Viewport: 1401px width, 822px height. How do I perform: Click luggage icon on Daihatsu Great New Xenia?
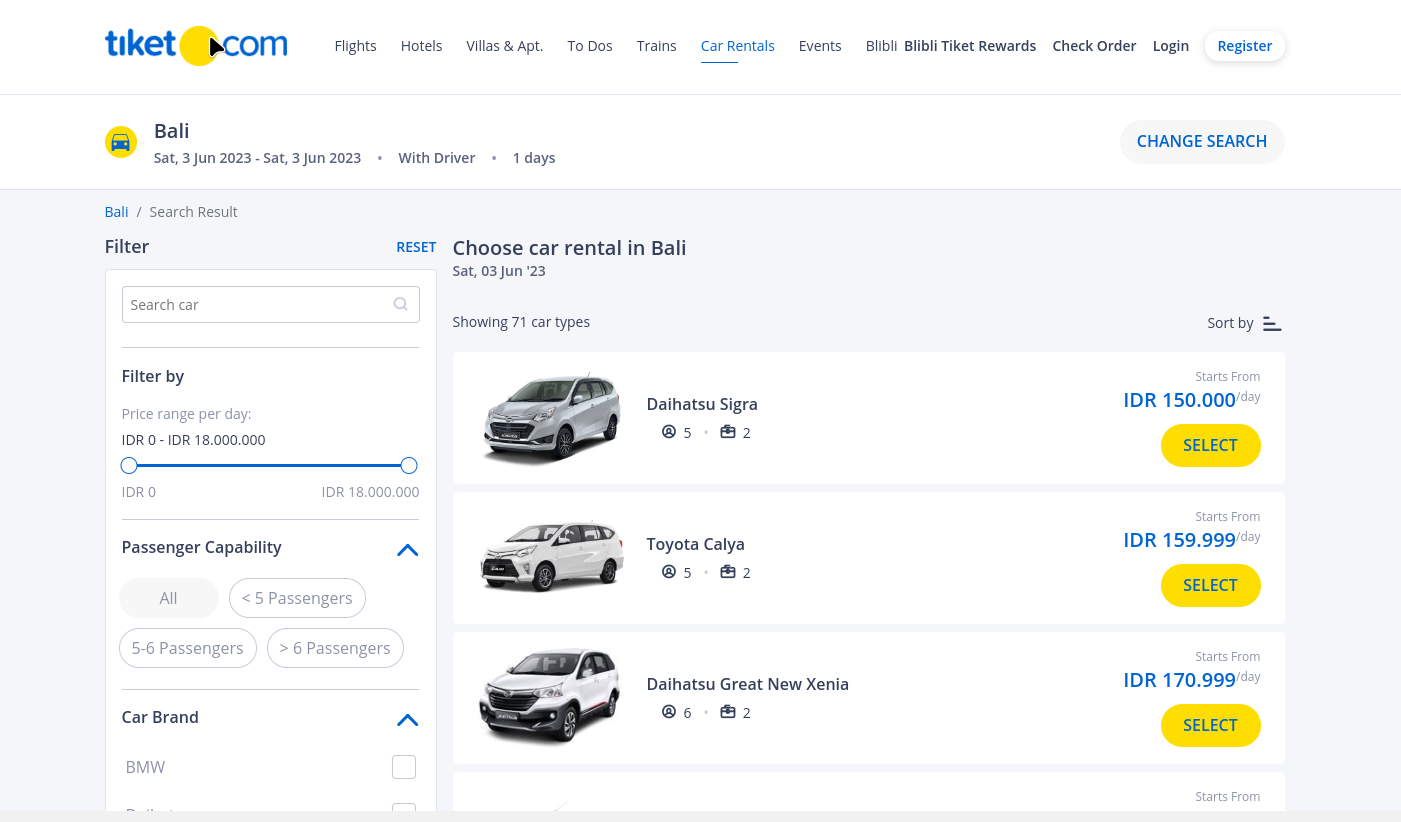pyautogui.click(x=728, y=712)
